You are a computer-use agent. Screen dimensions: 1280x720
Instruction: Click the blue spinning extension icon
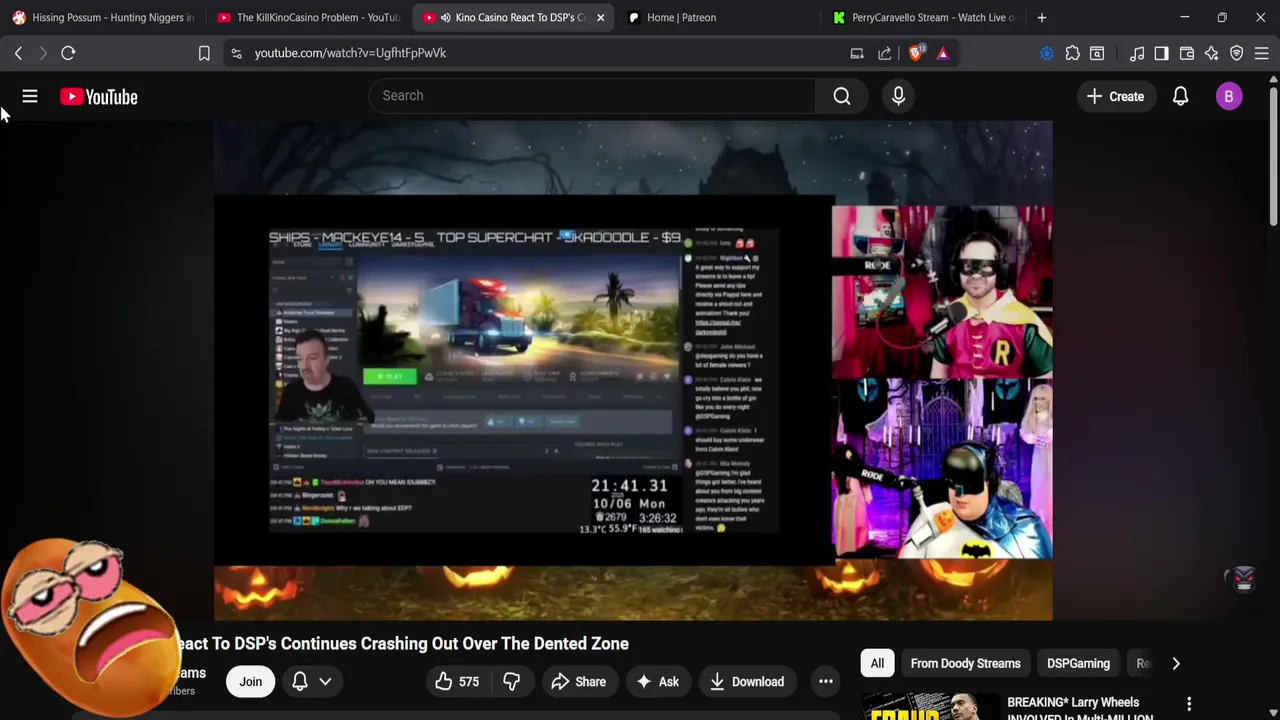pos(1046,53)
